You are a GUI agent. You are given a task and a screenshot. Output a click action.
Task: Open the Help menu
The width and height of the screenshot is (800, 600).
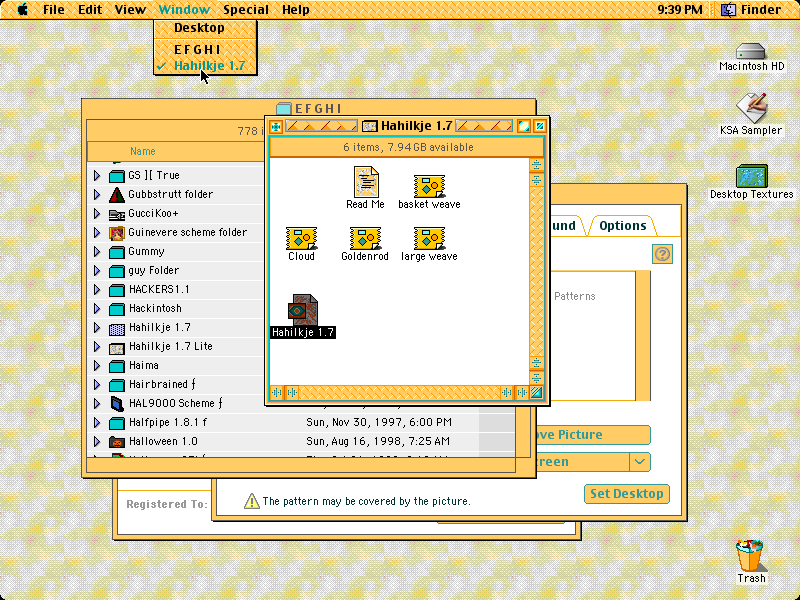coord(295,9)
